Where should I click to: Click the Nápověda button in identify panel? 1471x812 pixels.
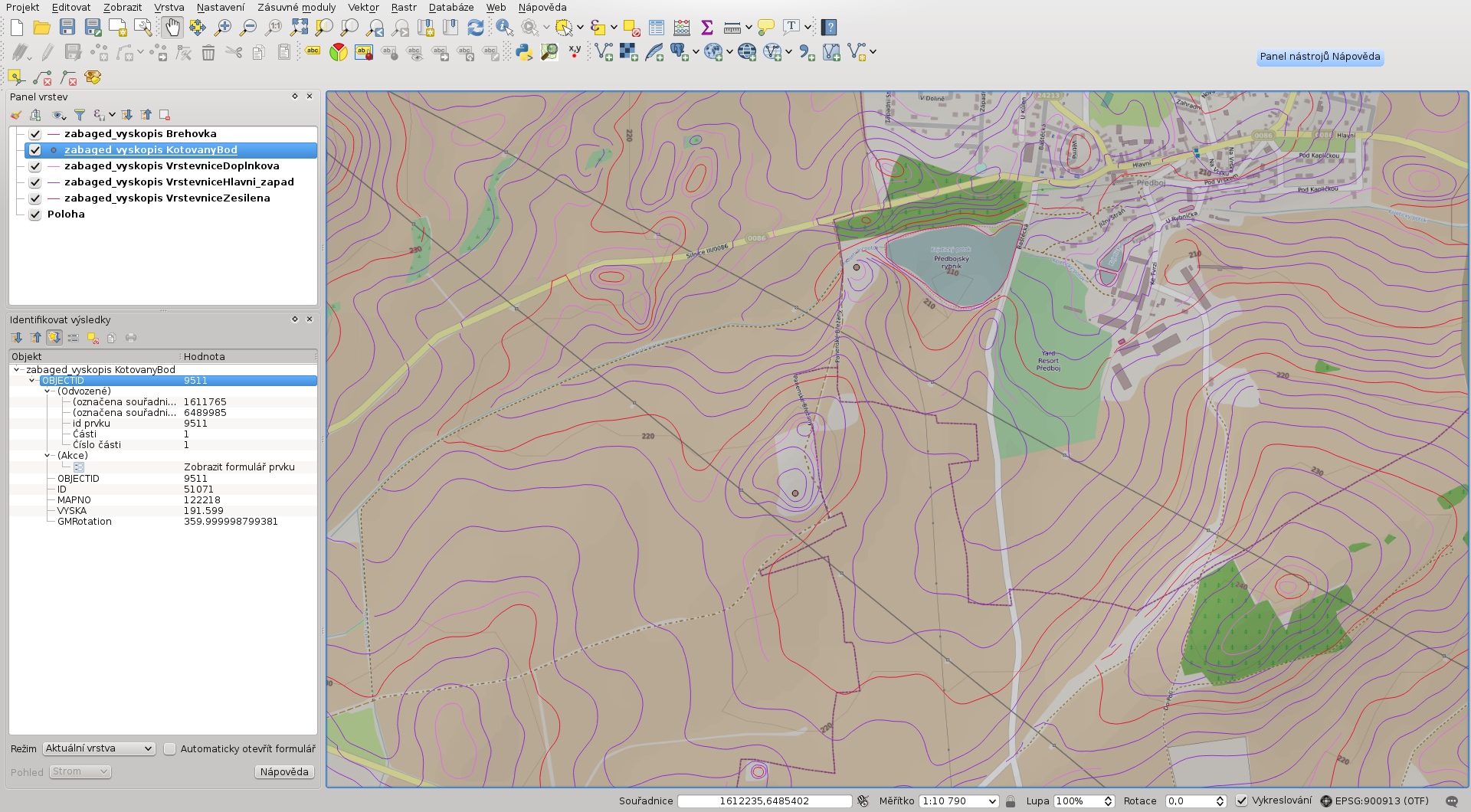coord(284,772)
